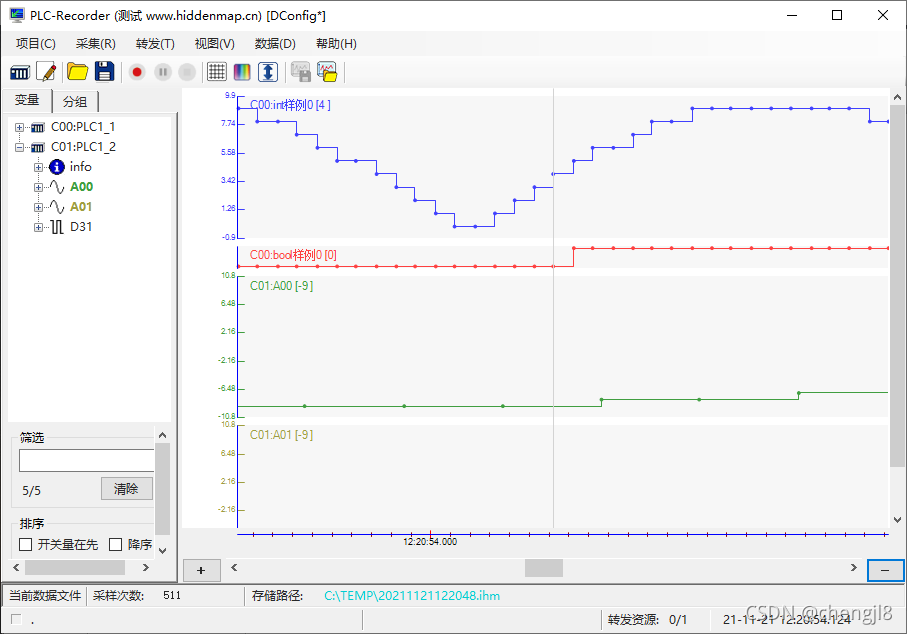The height and width of the screenshot is (634, 907).
Task: Click the greyed pause recording button
Action: pyautogui.click(x=163, y=72)
